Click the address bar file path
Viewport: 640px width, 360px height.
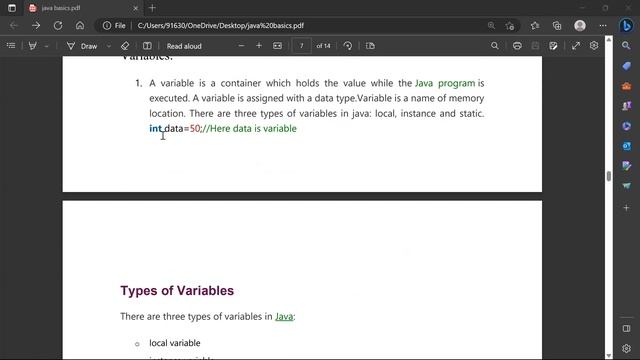point(220,25)
